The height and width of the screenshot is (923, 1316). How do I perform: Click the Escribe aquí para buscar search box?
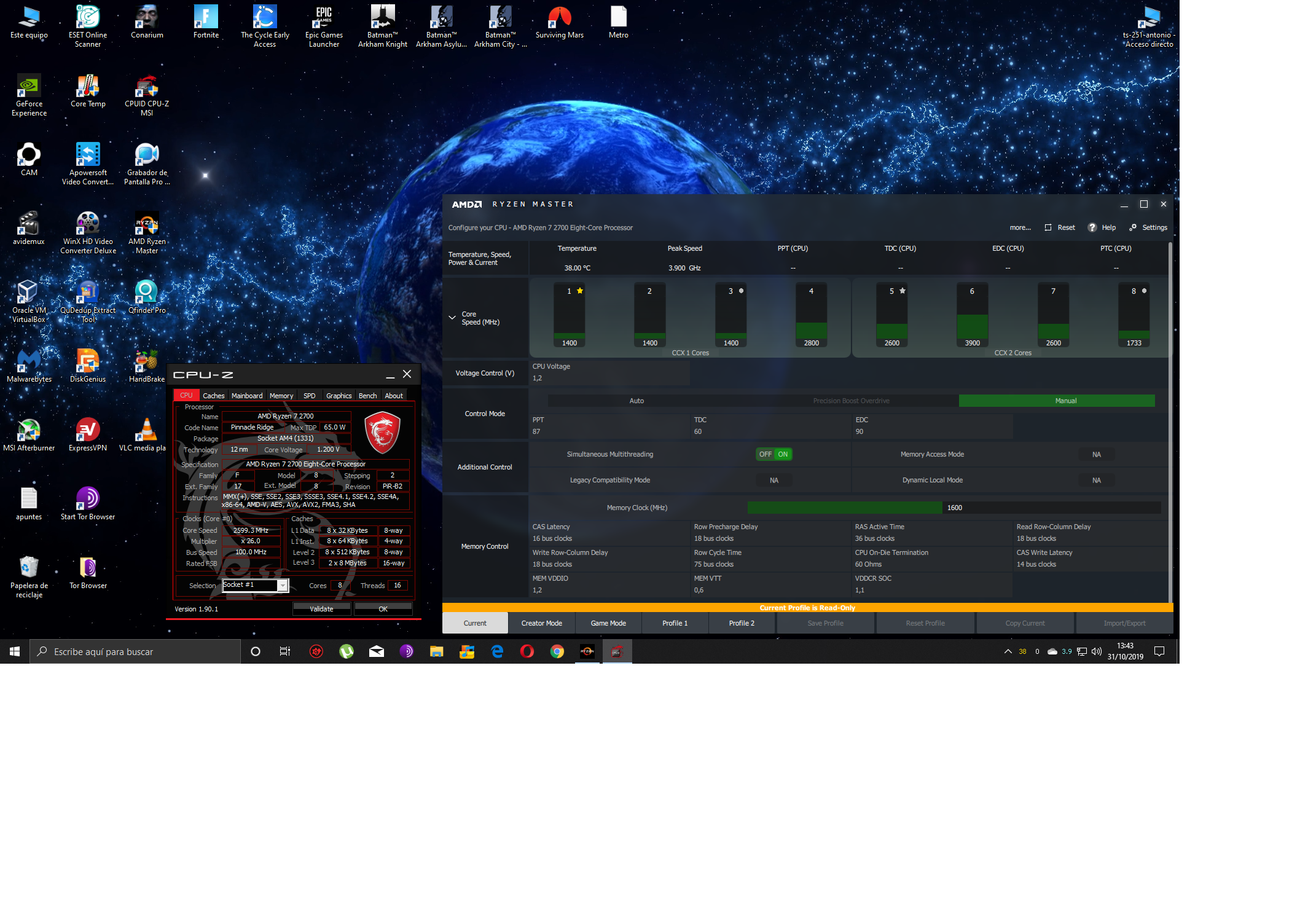(x=135, y=651)
